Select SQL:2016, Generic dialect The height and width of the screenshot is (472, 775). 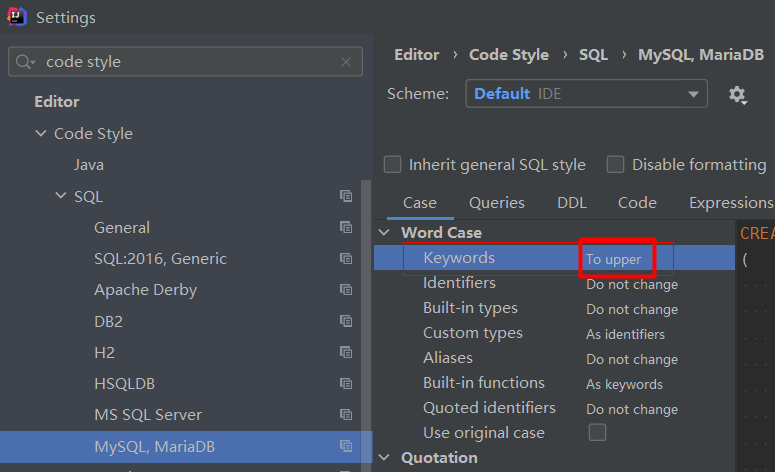point(160,258)
